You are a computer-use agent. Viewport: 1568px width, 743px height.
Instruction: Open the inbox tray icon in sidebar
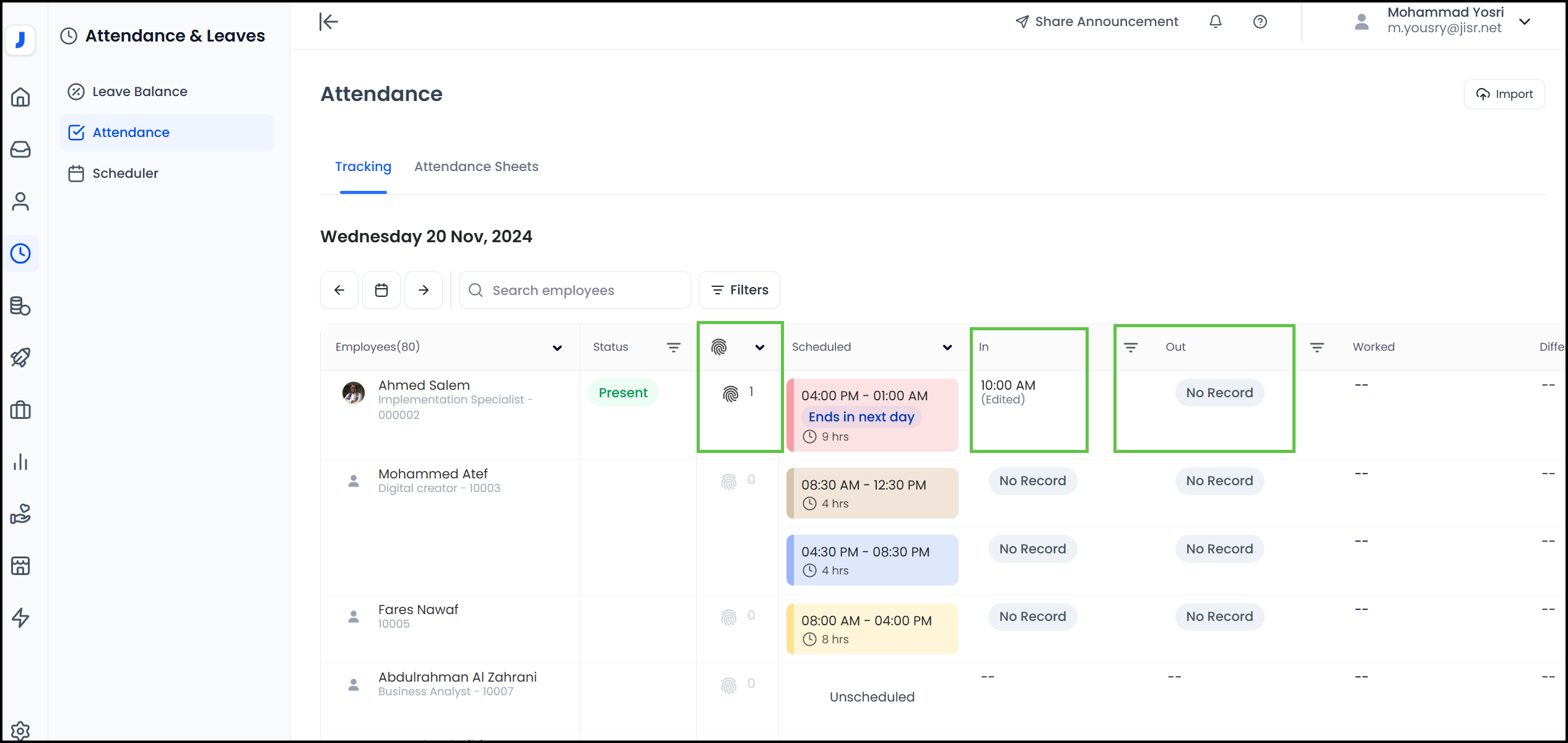point(20,149)
